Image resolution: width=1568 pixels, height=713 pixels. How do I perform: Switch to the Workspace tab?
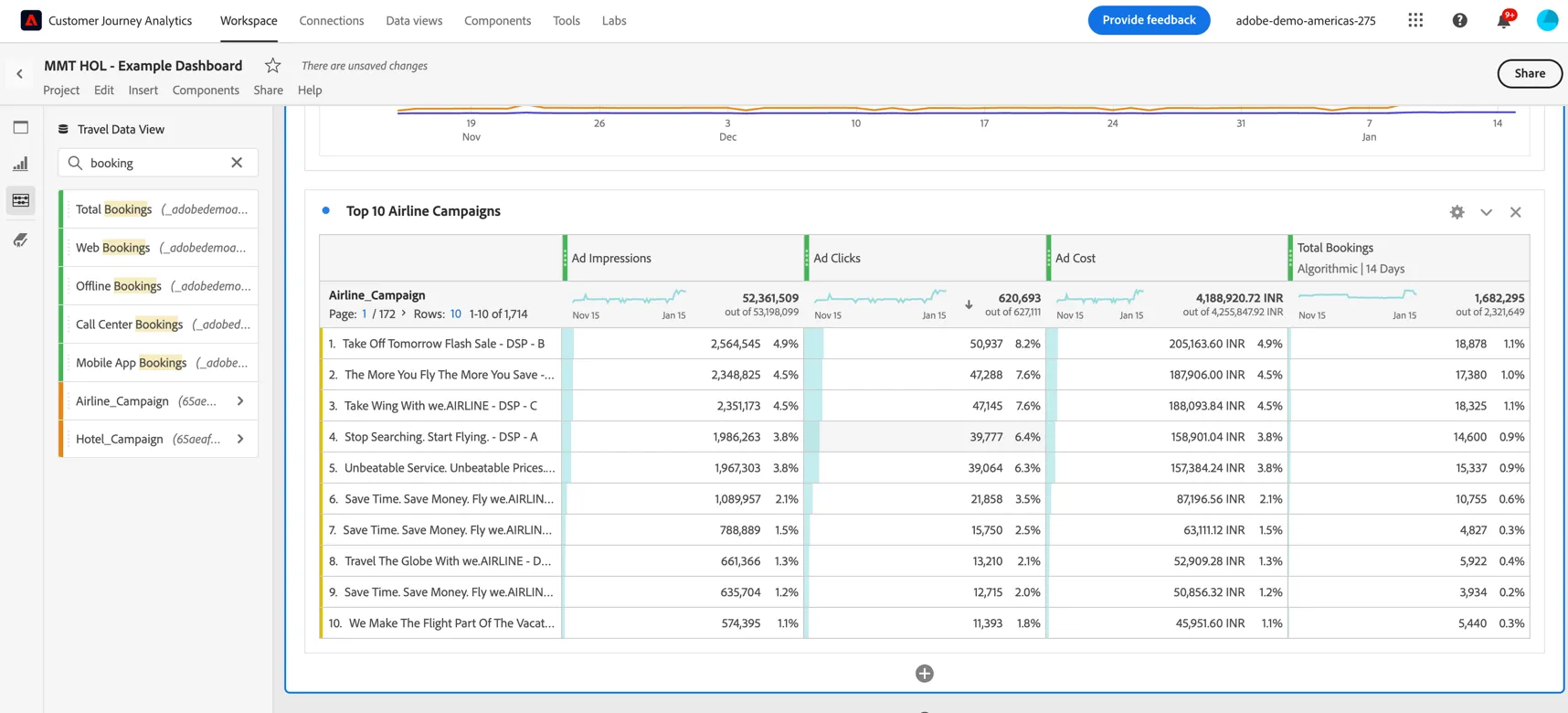[249, 20]
